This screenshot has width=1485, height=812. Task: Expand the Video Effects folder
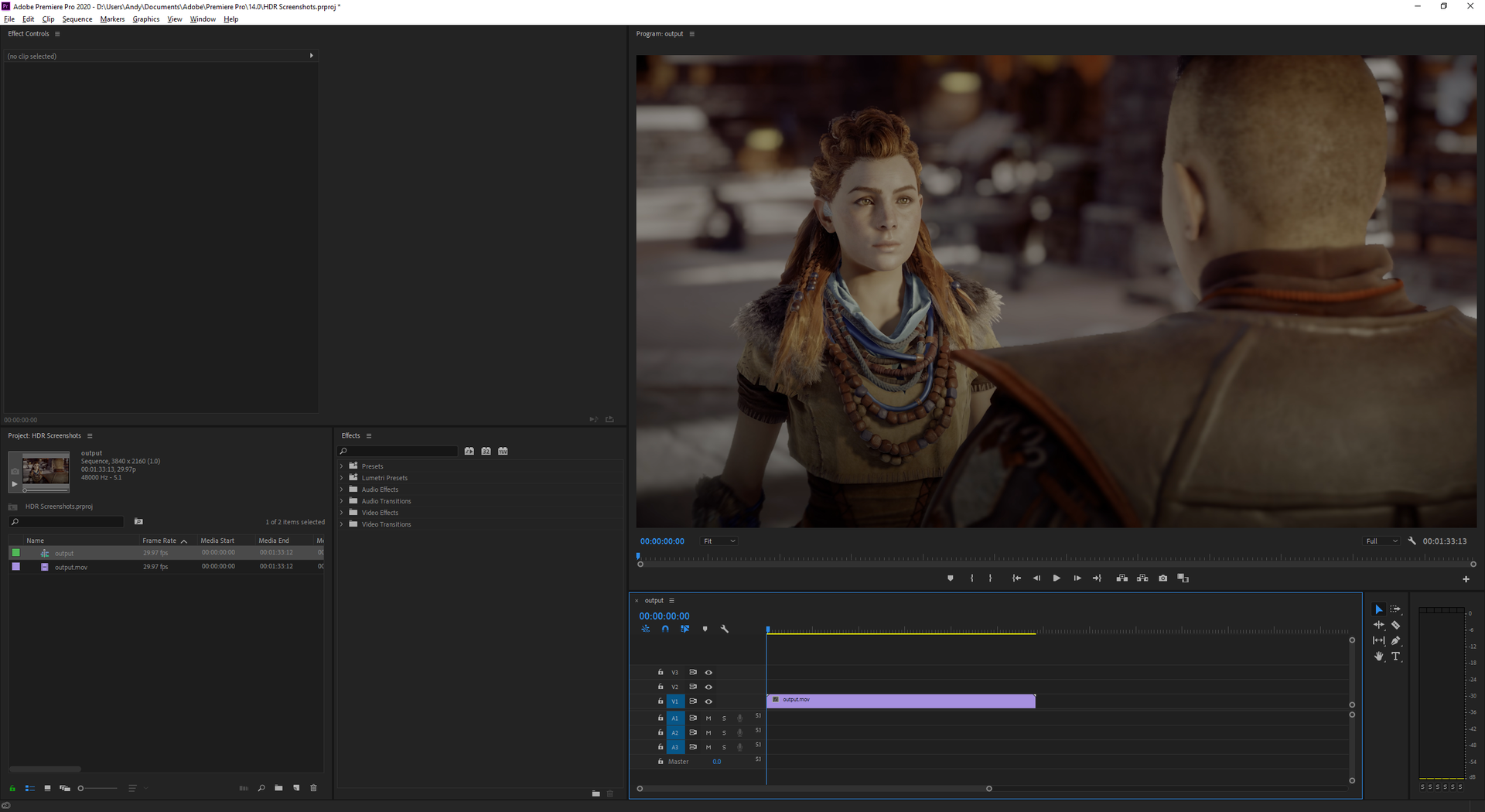point(341,513)
